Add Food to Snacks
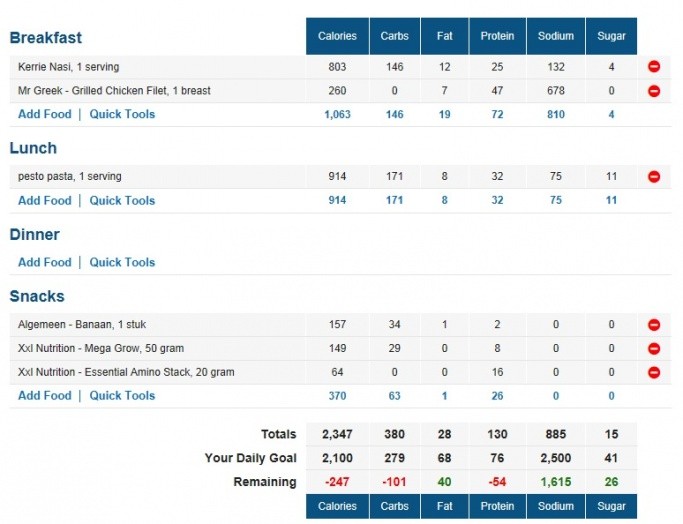This screenshot has width=683, height=524. click(x=45, y=395)
